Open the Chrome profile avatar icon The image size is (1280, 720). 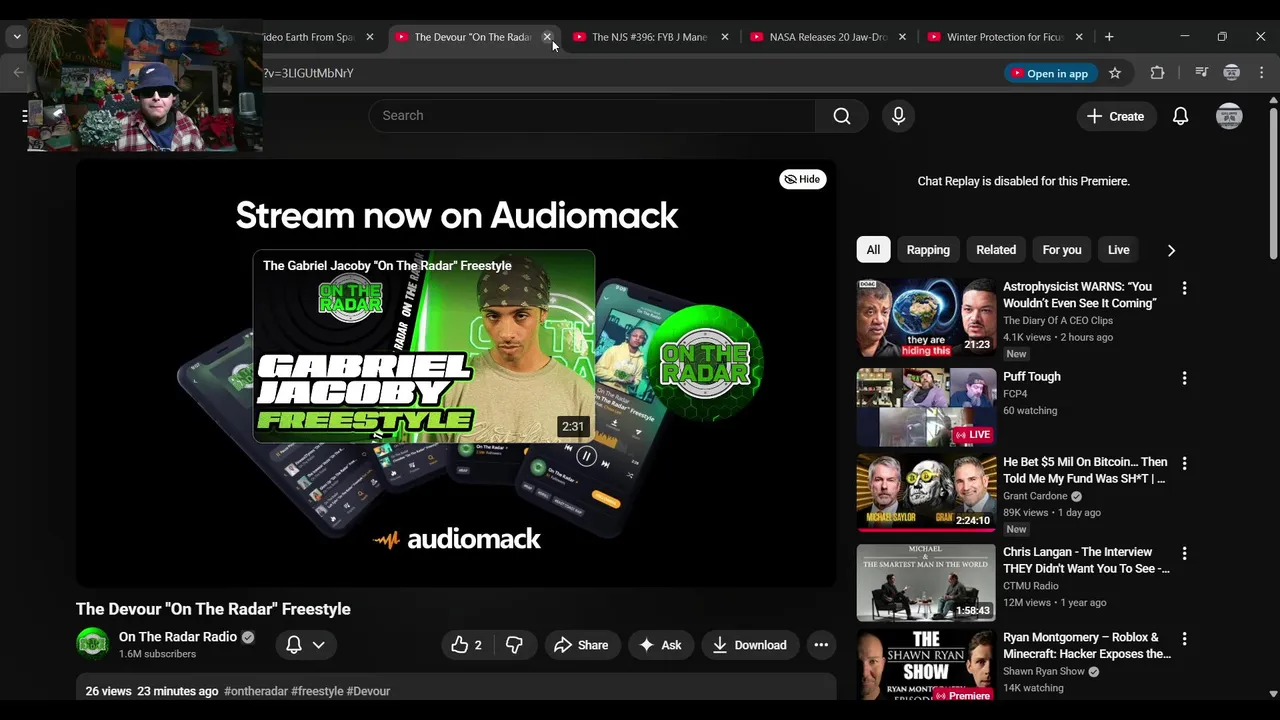[x=1232, y=73]
